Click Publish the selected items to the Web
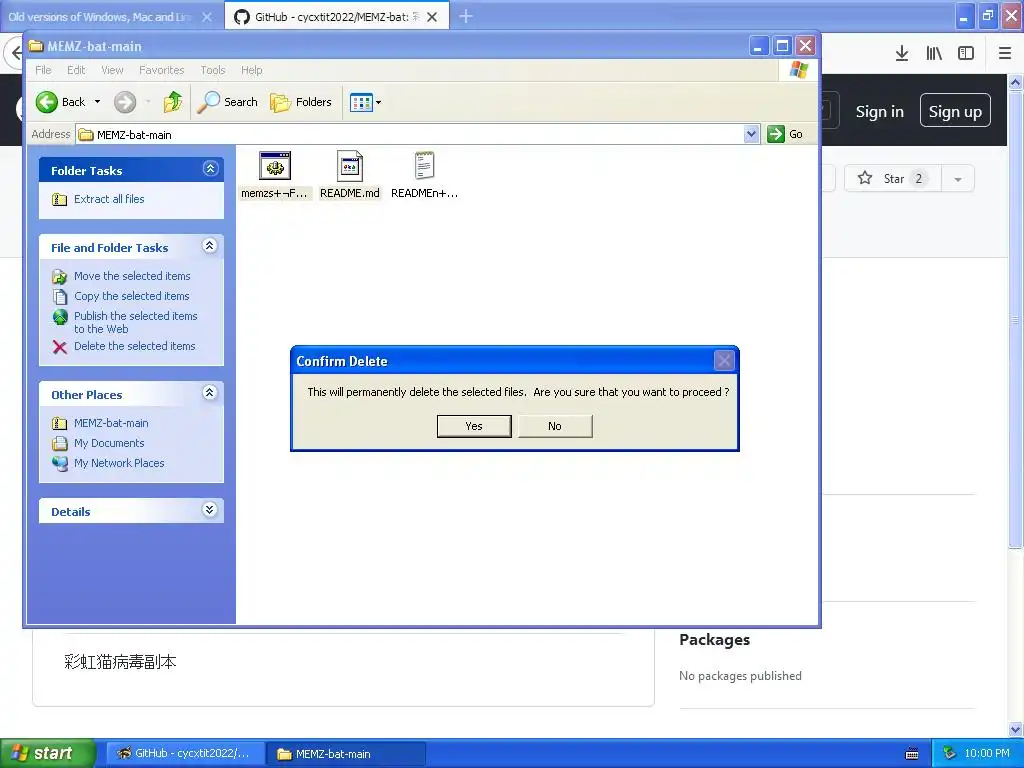 (x=135, y=323)
